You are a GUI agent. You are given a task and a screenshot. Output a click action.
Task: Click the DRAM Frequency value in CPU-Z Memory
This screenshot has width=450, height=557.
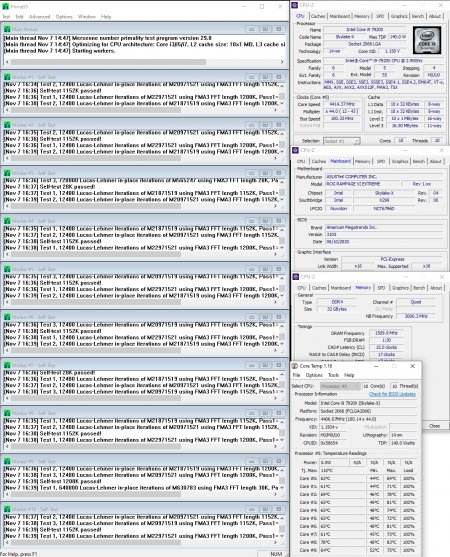[x=386, y=333]
